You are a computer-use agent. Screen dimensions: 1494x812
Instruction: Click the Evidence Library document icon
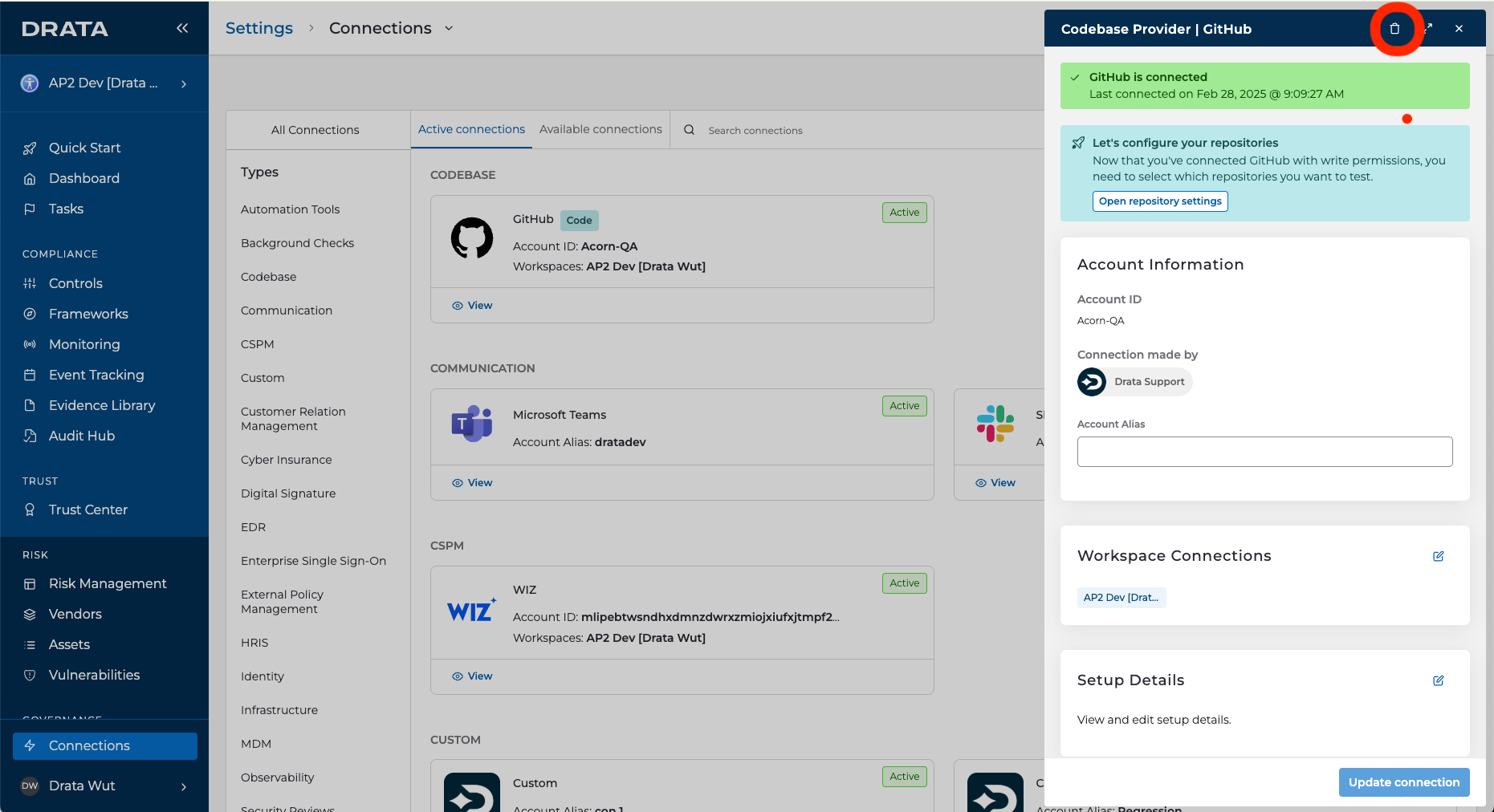30,405
